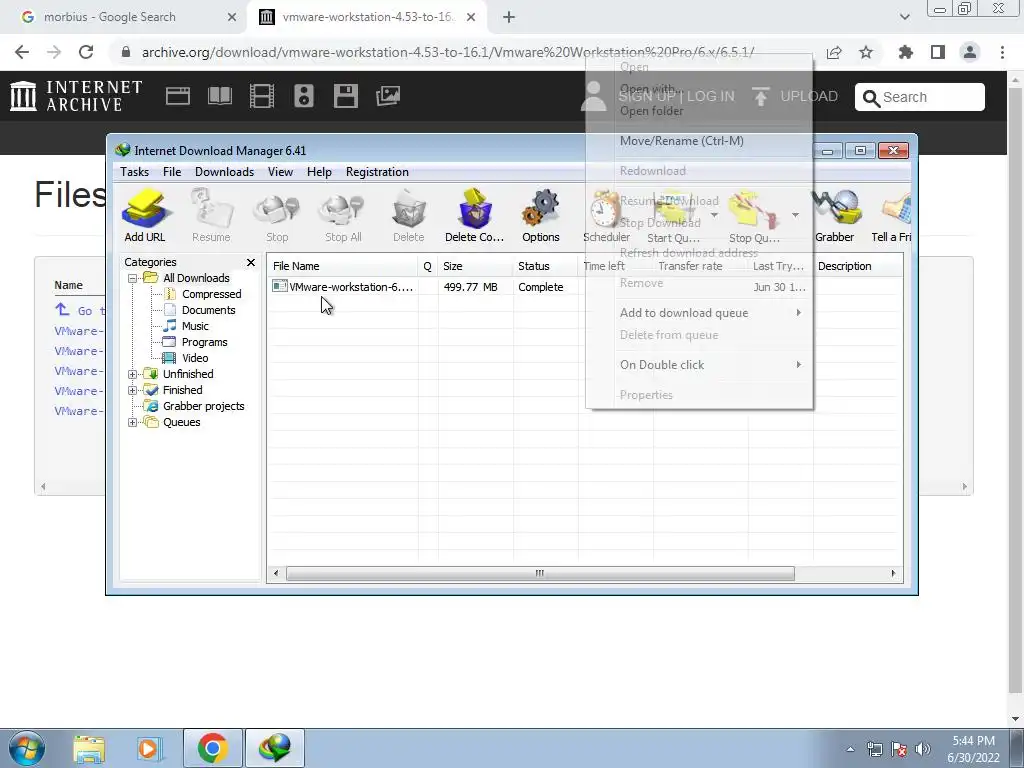This screenshot has height=768, width=1024.
Task: Select the Documents category
Action: pos(208,310)
